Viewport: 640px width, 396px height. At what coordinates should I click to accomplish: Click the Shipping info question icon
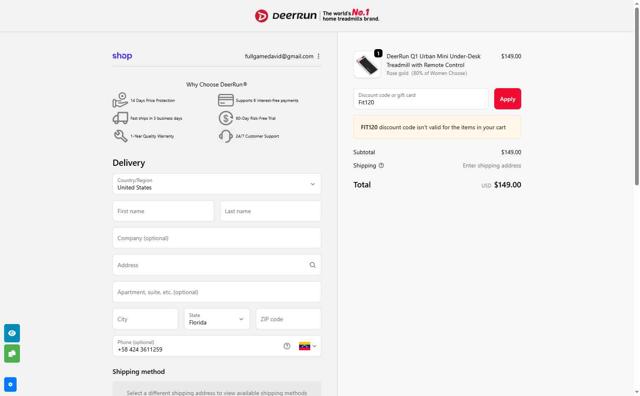381,165
